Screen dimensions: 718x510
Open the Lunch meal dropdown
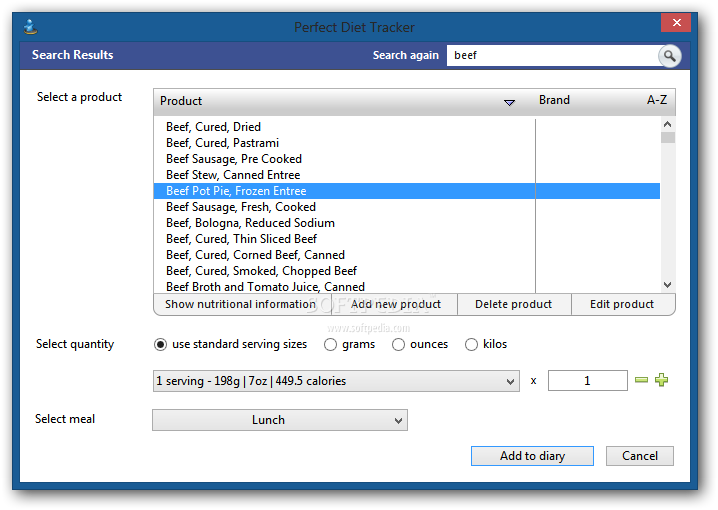coord(280,420)
